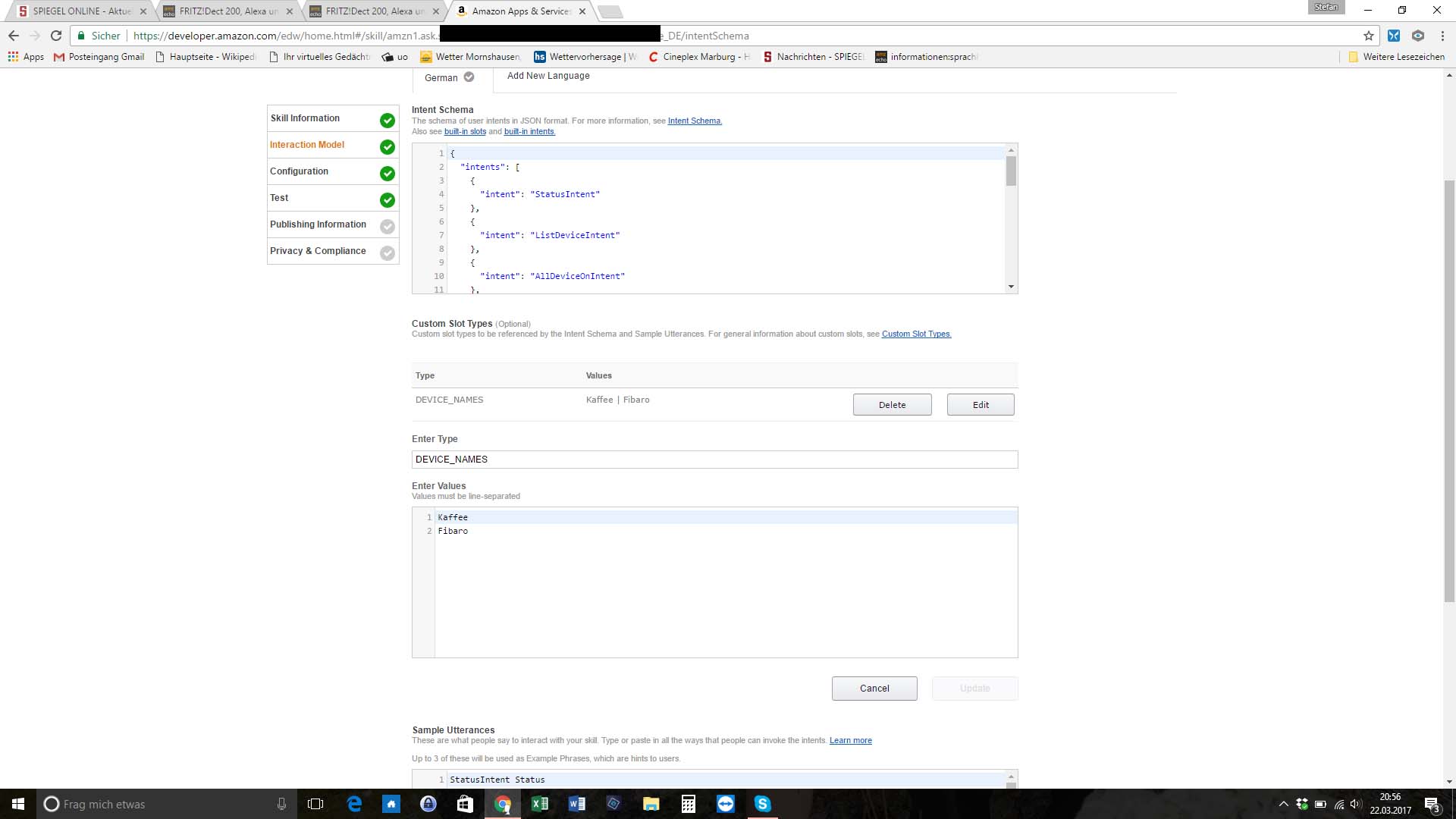1456x819 pixels.
Task: Close the SPIEGEL ONLINE tab
Action: 143,11
